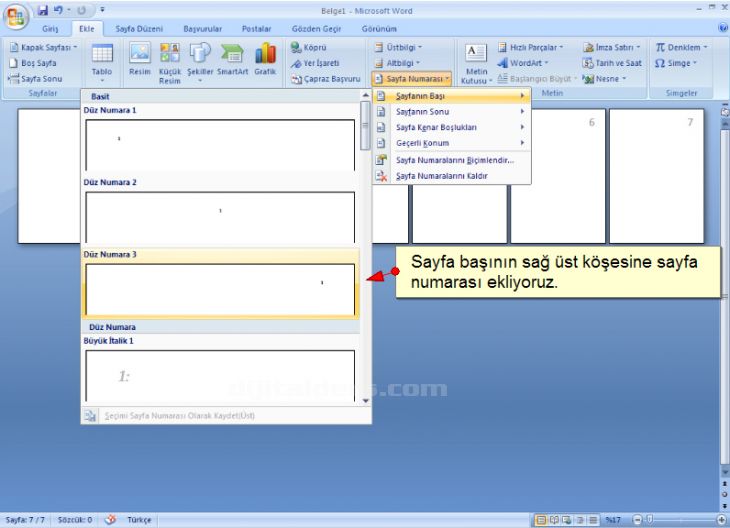
Task: Insert a SmartArt graphic
Action: (x=232, y=60)
